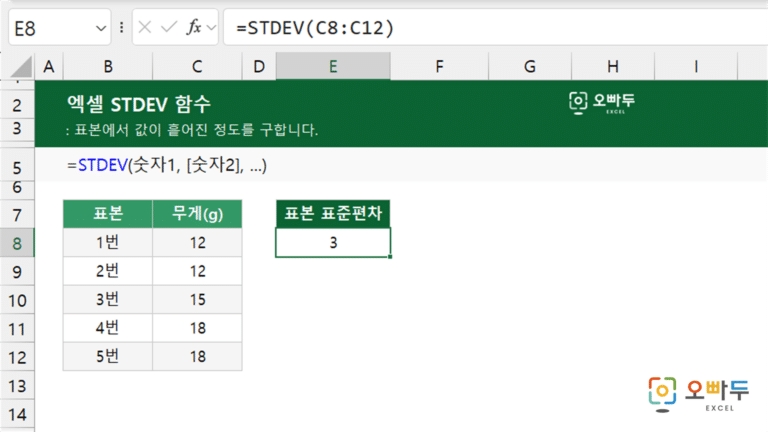
Task: Click the fill handle of cell E8
Action: [390, 256]
